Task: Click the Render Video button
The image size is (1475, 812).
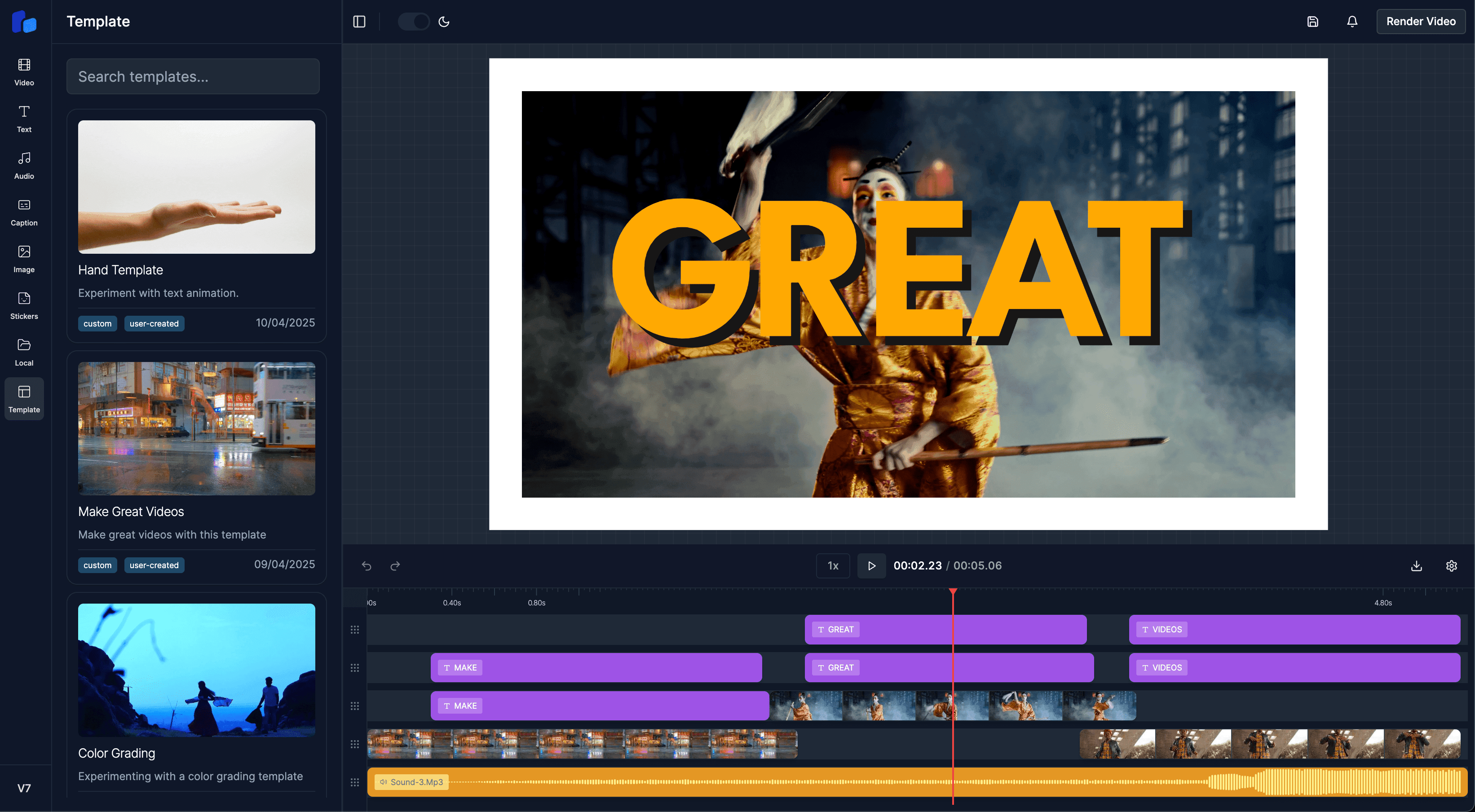Action: tap(1420, 22)
